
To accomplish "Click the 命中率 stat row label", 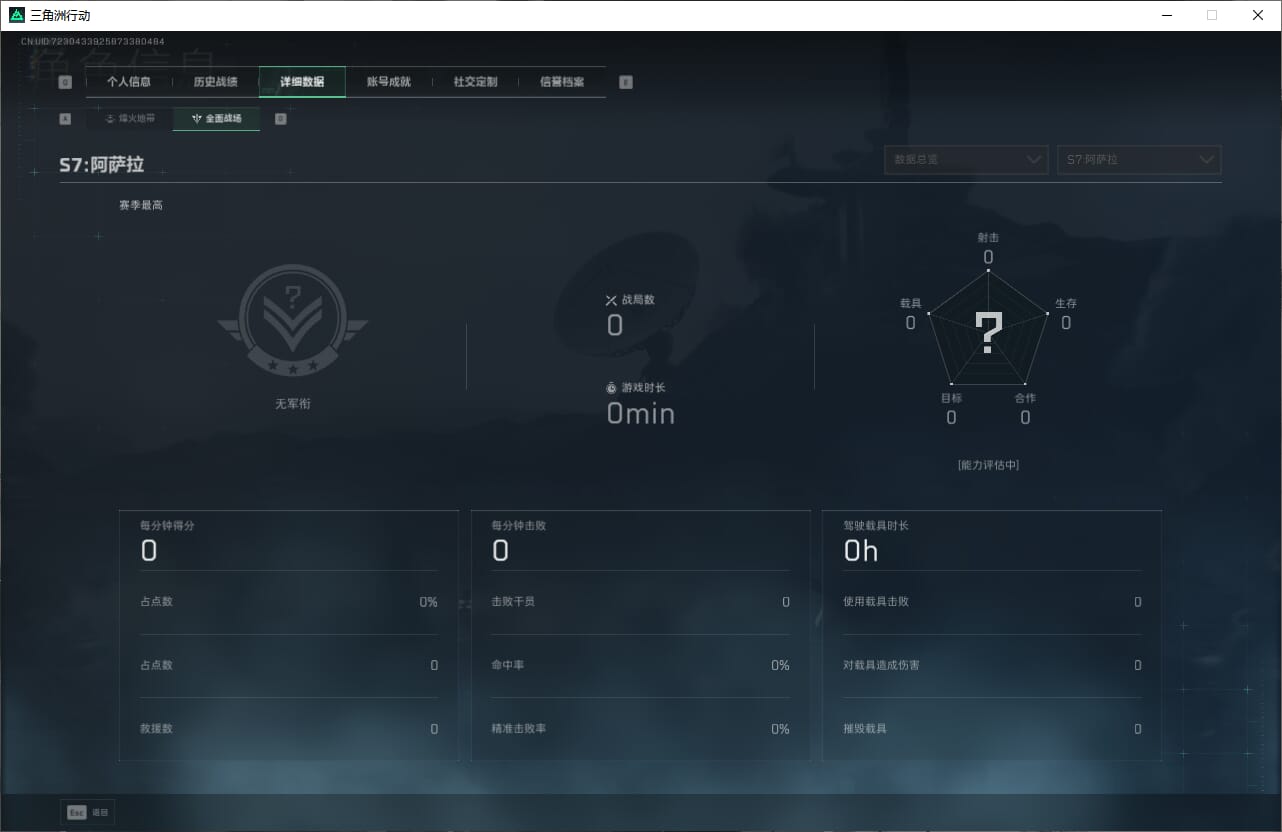I will [508, 665].
